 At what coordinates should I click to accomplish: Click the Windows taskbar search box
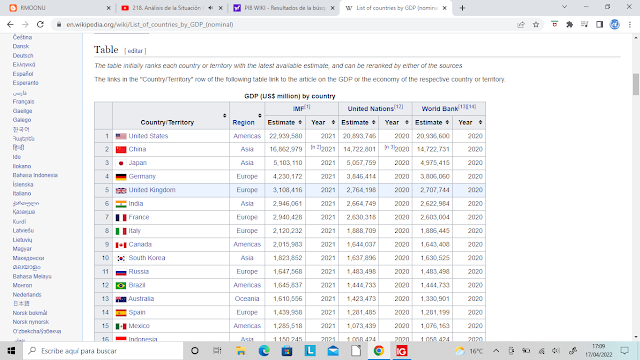point(103,351)
